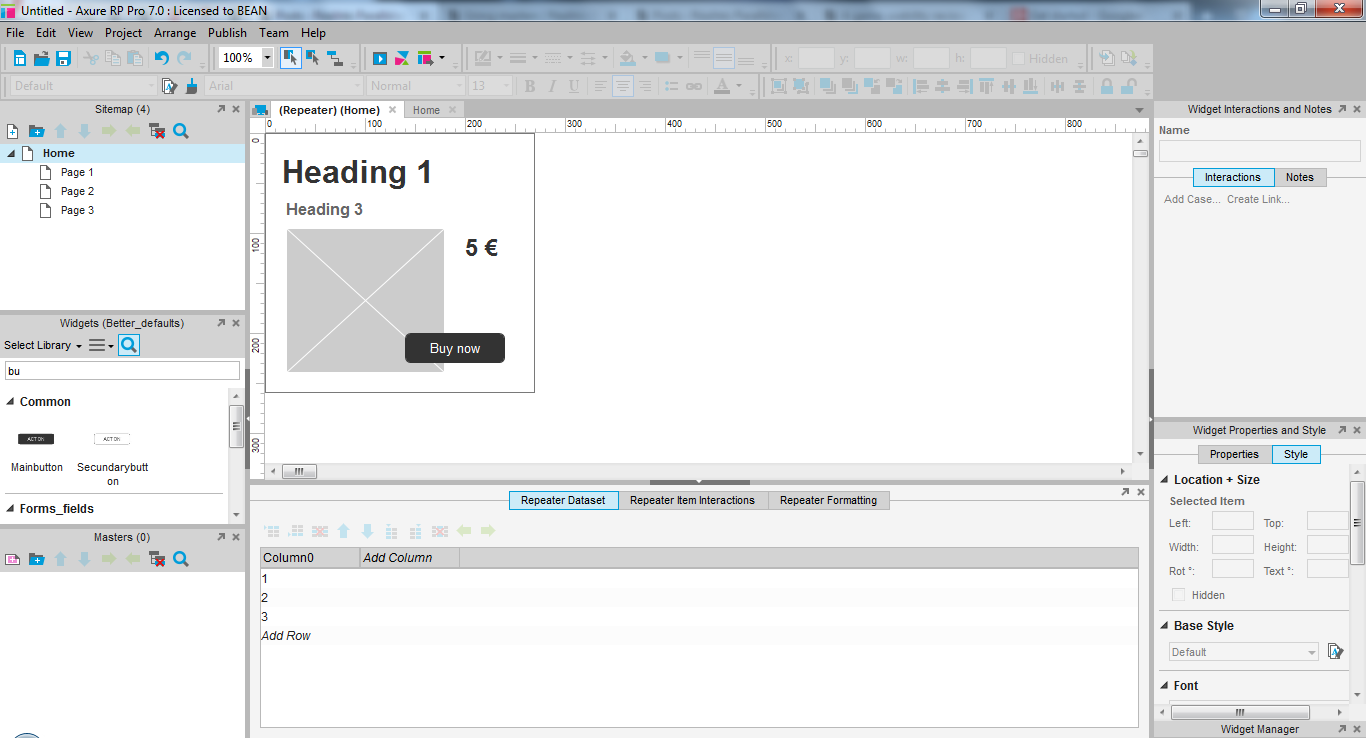Search pages in the Sitemap panel
This screenshot has width=1366, height=738.
pos(181,131)
